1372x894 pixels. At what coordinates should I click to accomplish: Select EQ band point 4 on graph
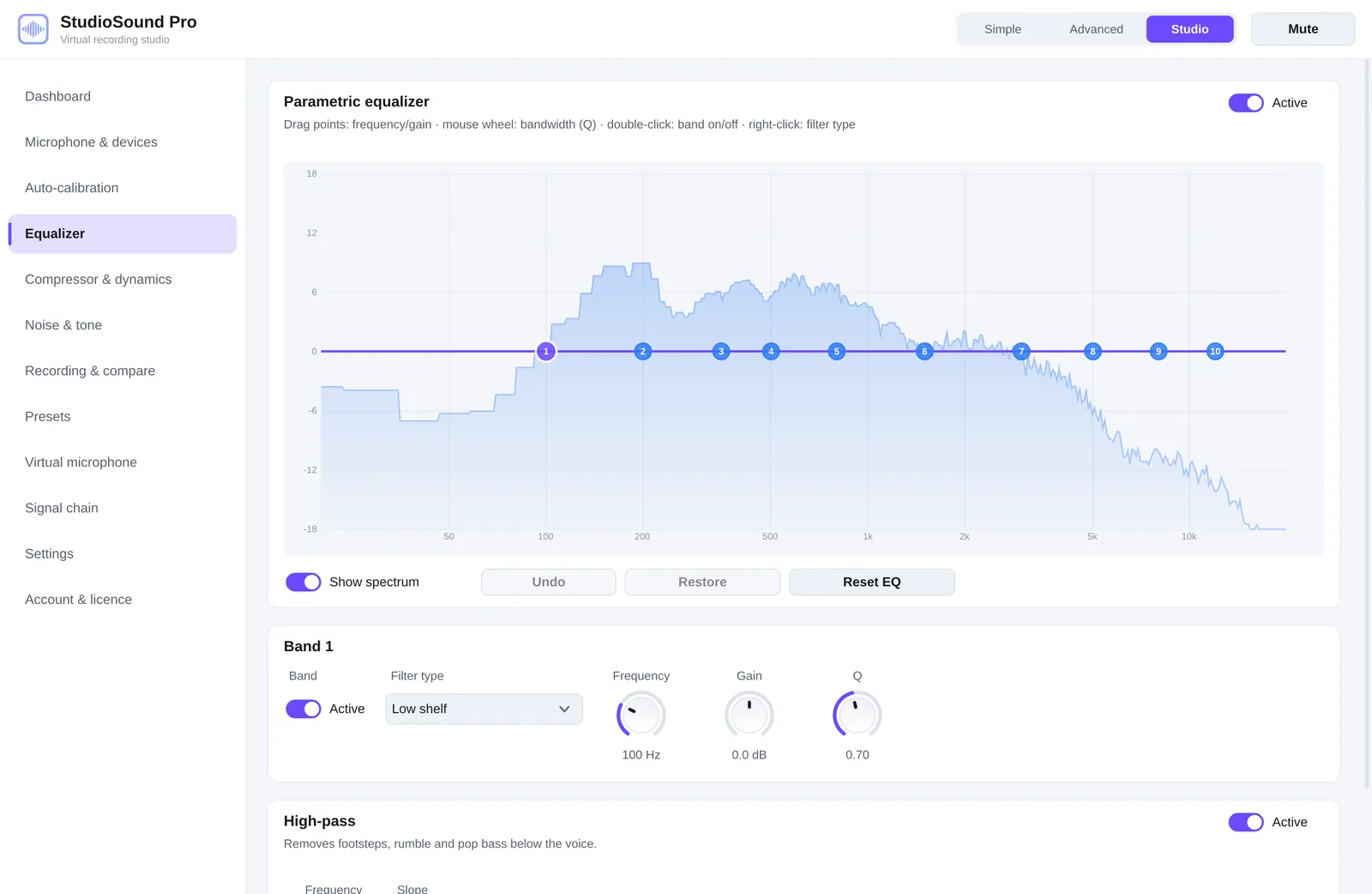(771, 352)
